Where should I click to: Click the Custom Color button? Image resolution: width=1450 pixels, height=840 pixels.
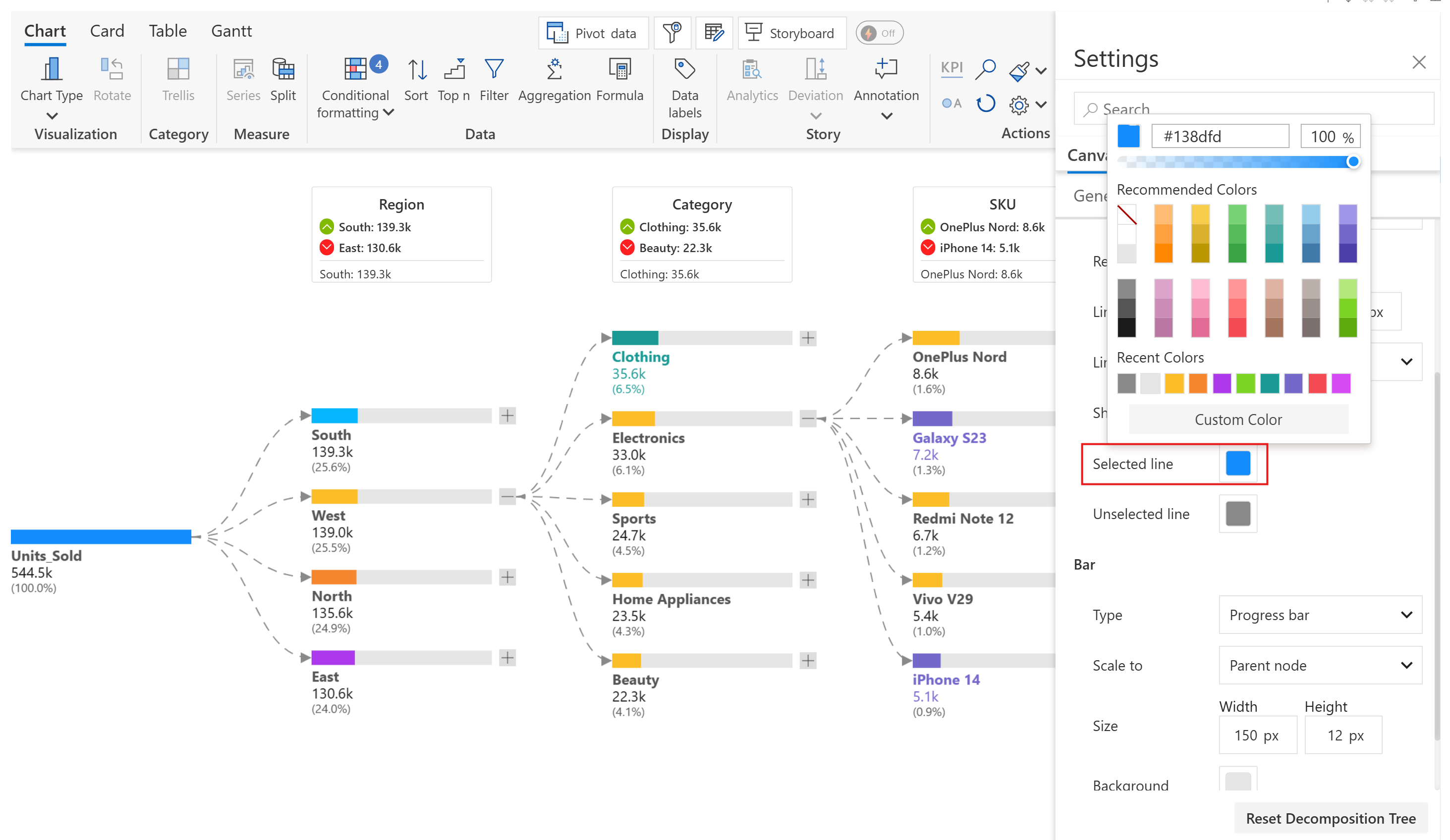[1238, 419]
